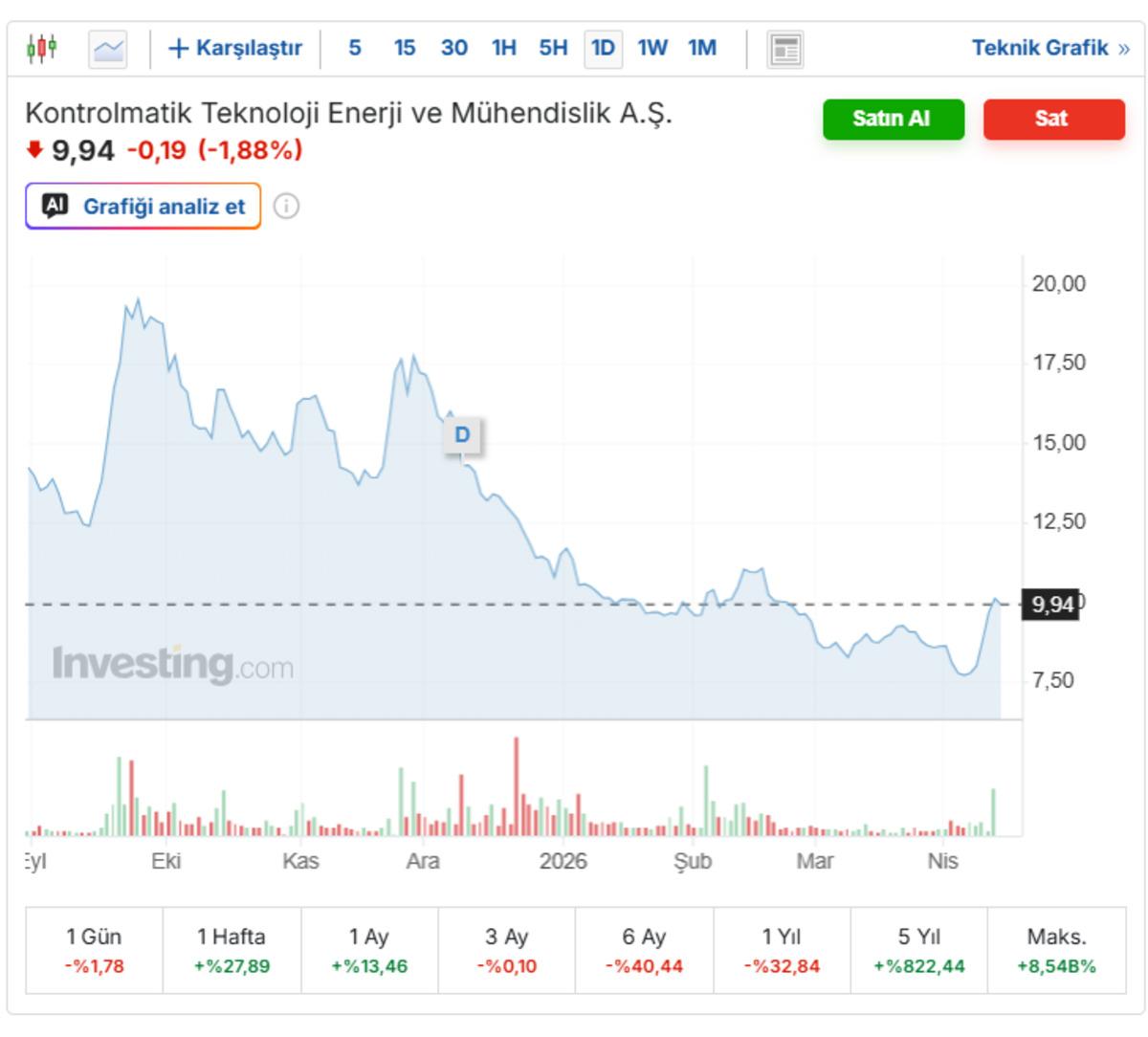Switch to candlestick chart type icon
The width and height of the screenshot is (1148, 1037).
click(42, 48)
